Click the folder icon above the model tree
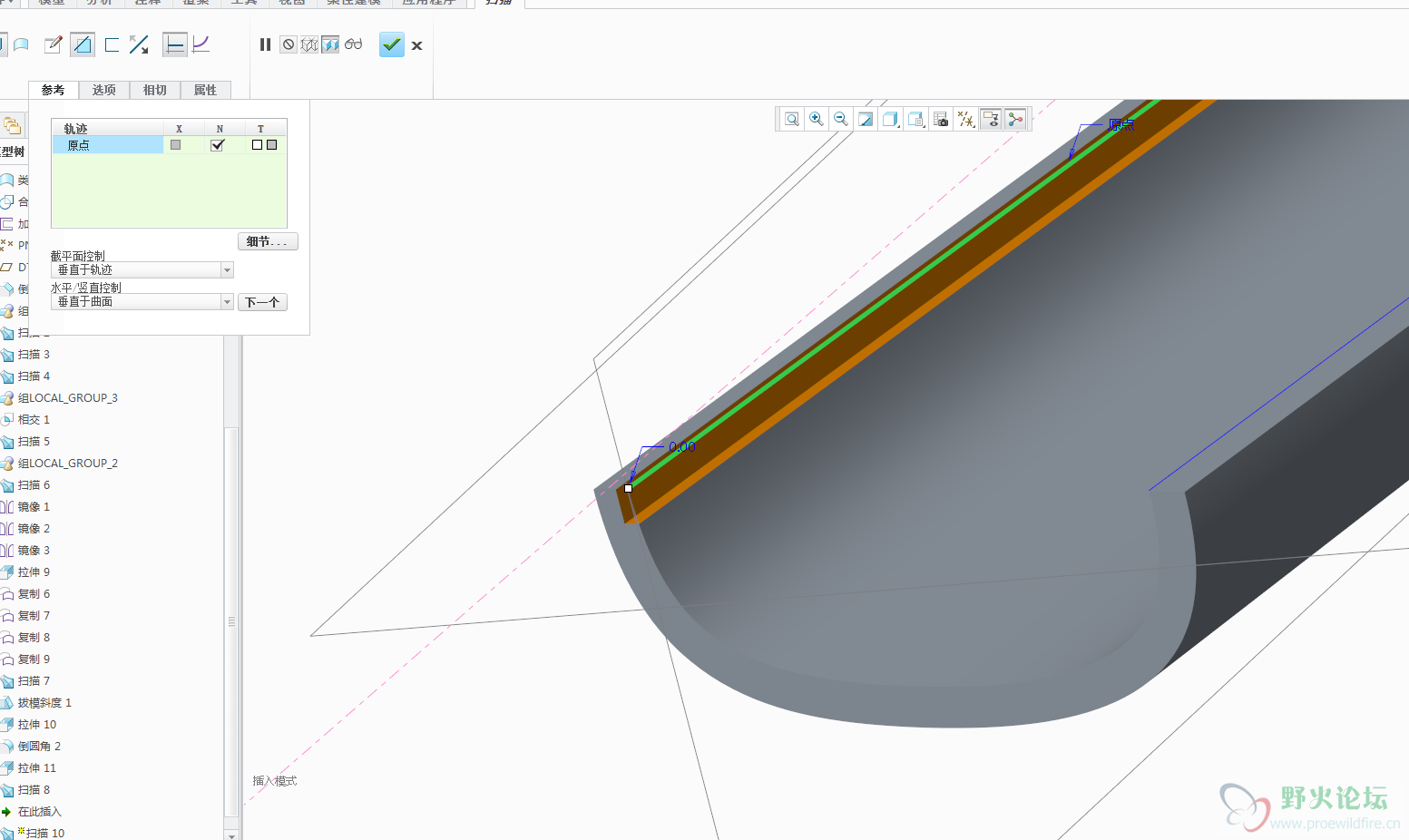1409x840 pixels. (12, 125)
